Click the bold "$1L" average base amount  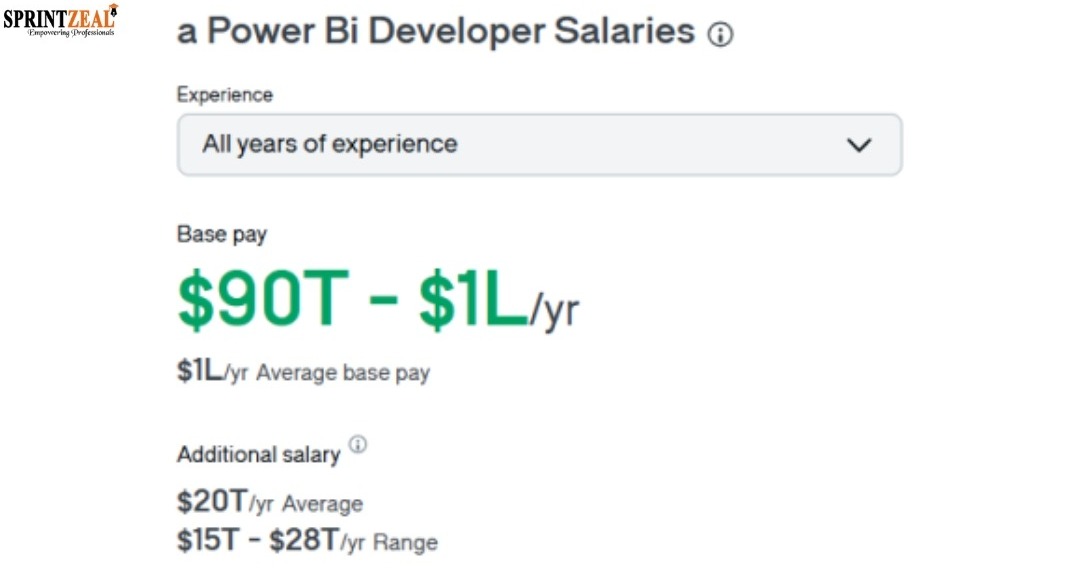pos(199,371)
